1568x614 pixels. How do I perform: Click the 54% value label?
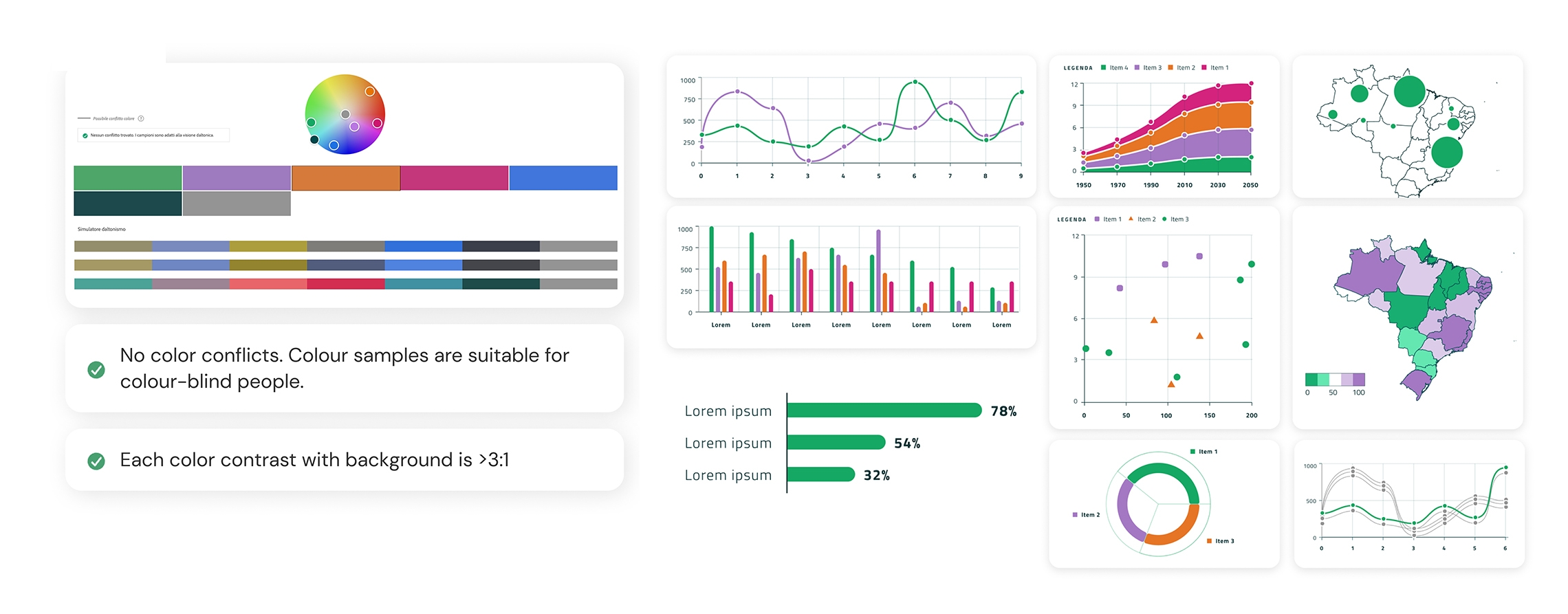[x=907, y=443]
